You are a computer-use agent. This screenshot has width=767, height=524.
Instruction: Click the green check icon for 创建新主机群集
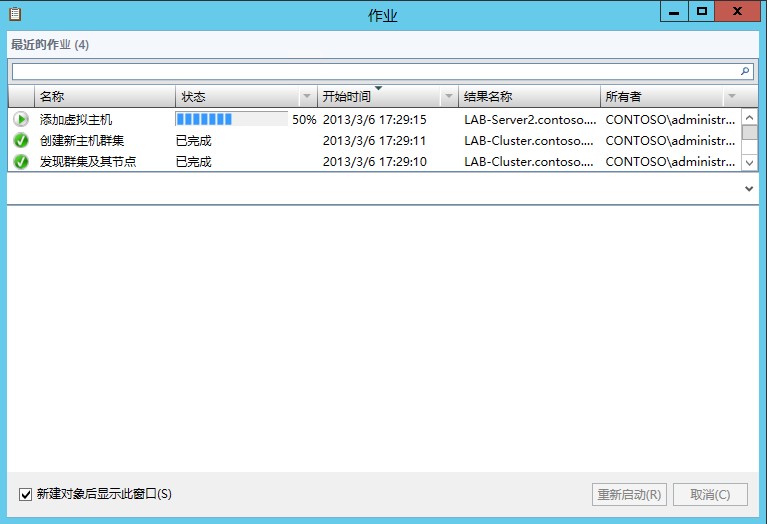click(x=21, y=140)
